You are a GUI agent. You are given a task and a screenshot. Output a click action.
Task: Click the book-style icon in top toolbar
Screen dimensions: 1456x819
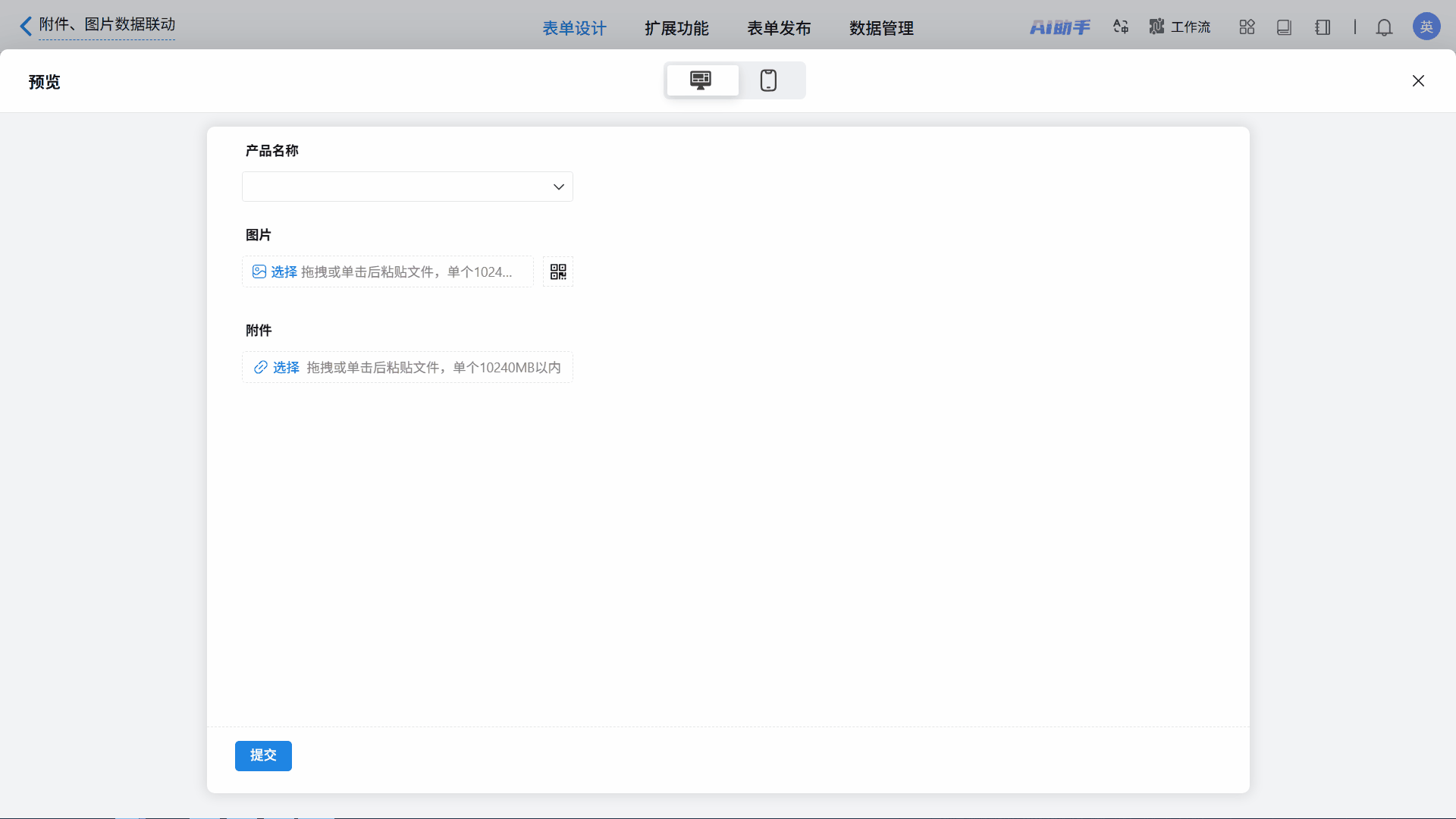click(x=1284, y=27)
